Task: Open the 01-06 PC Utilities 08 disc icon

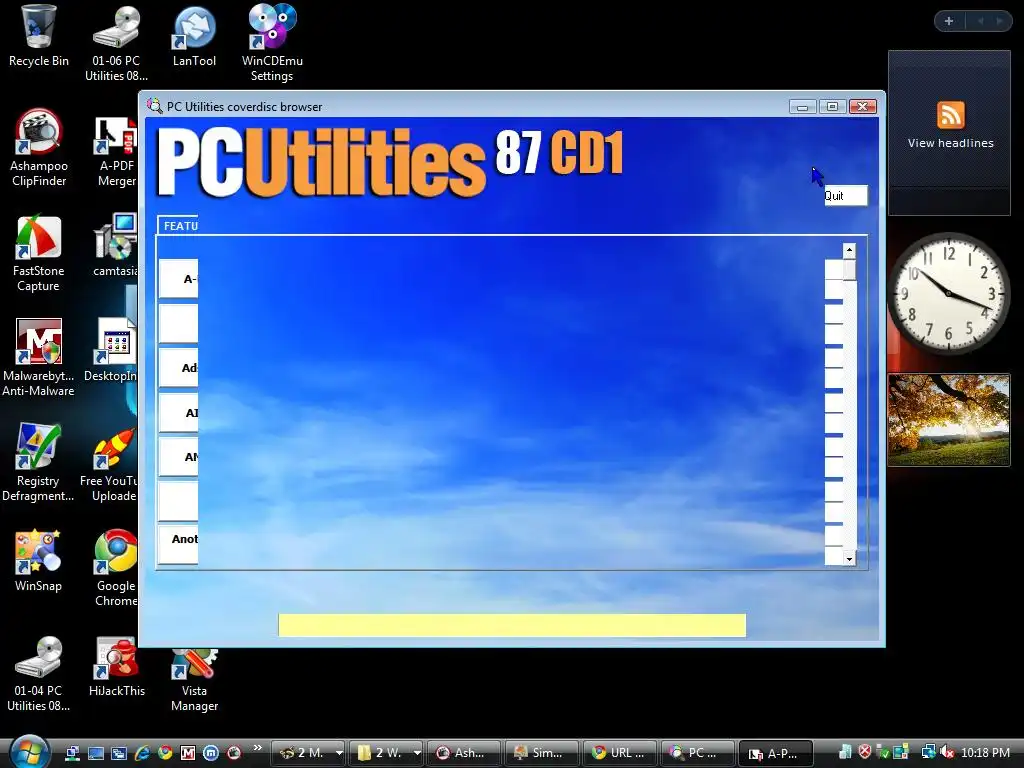Action: point(116,42)
